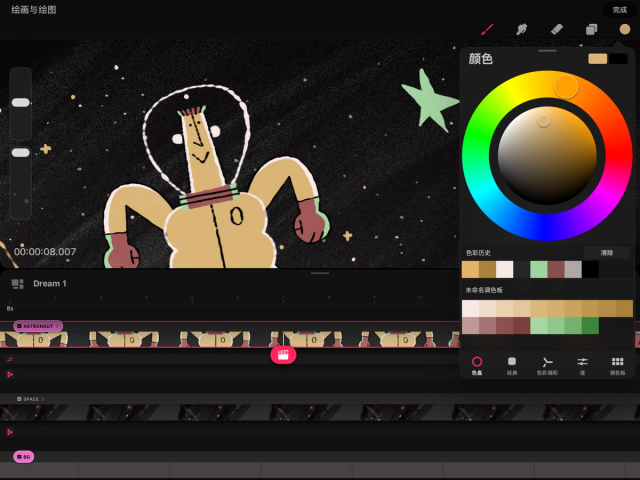
Task: Open the layers panel icon
Action: tap(591, 29)
